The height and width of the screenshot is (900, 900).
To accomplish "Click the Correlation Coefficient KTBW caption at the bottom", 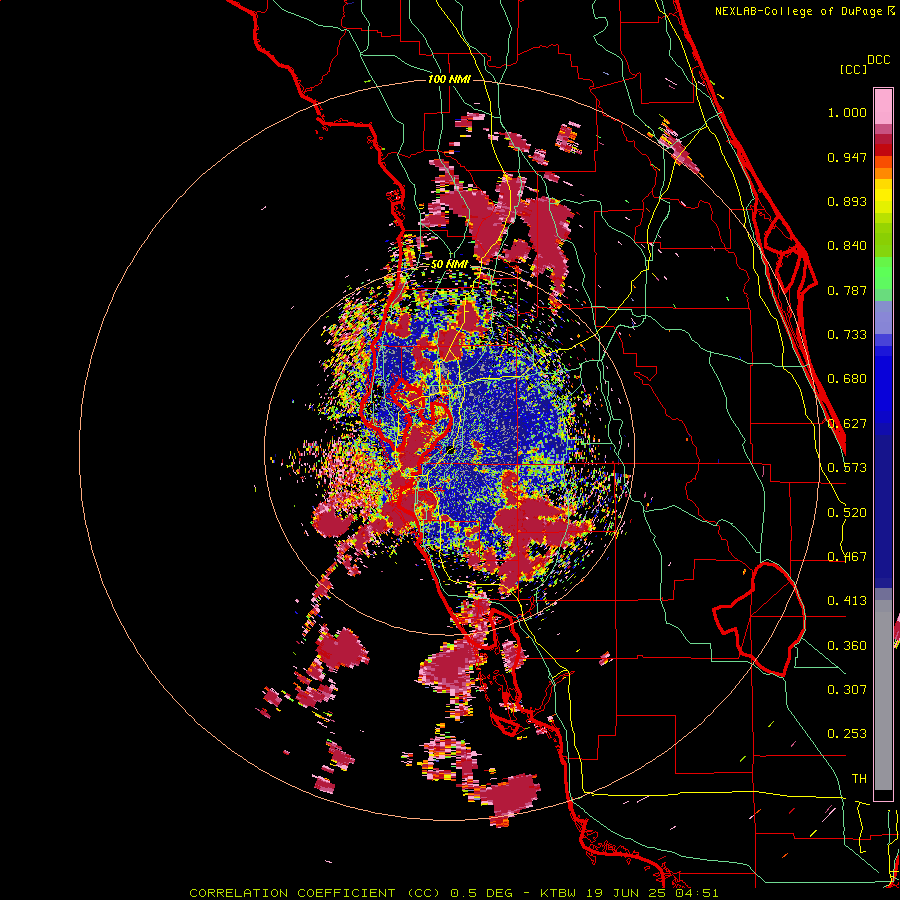I will [453, 893].
